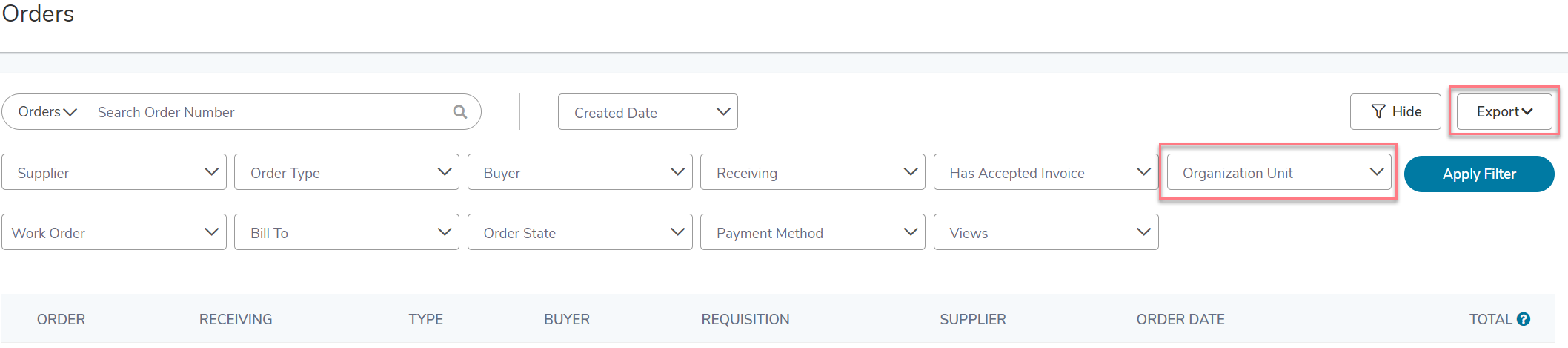Viewport: 1568px width, 348px height.
Task: Open the Export dropdown menu
Action: 1504,112
